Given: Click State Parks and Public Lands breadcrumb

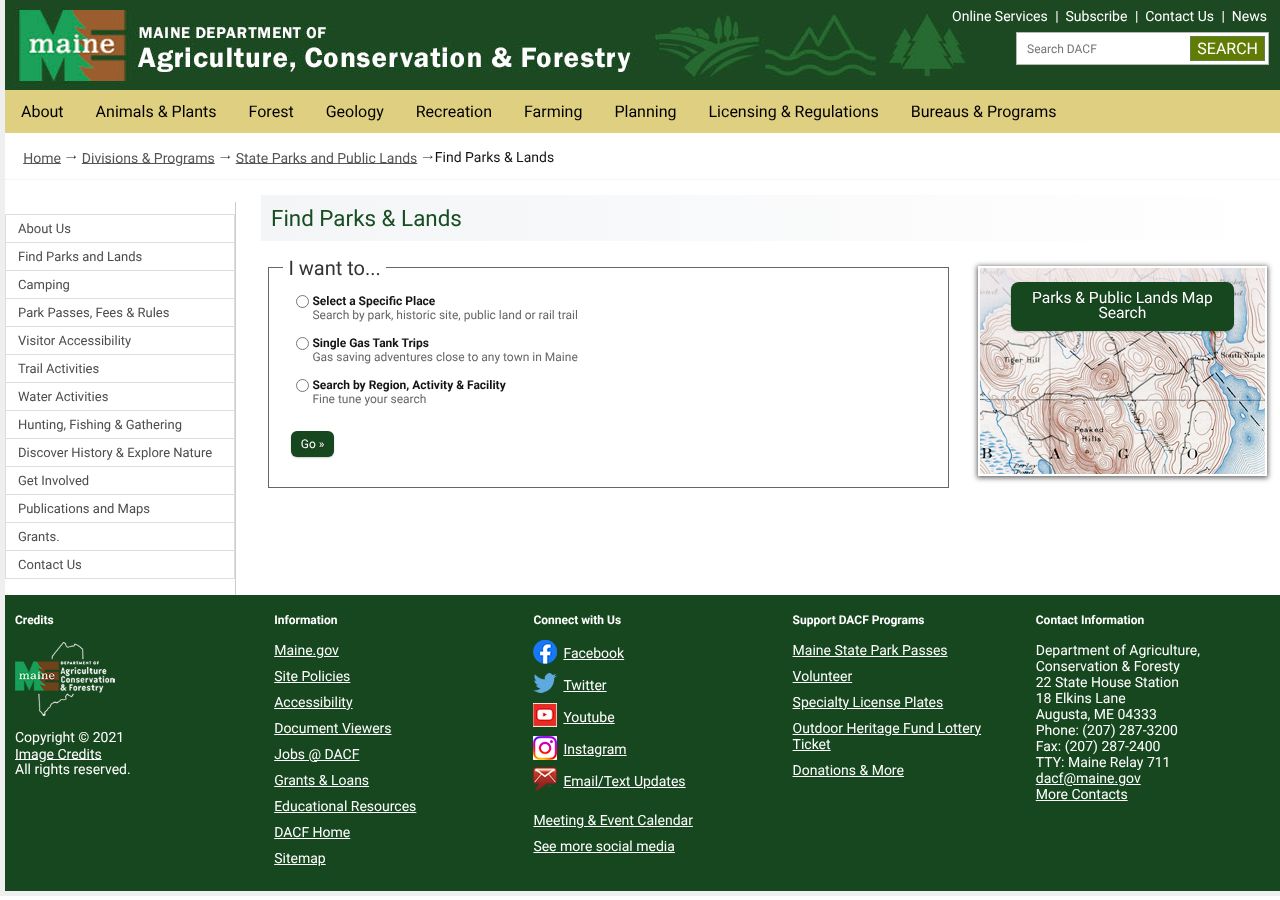Looking at the screenshot, I should click(x=326, y=158).
